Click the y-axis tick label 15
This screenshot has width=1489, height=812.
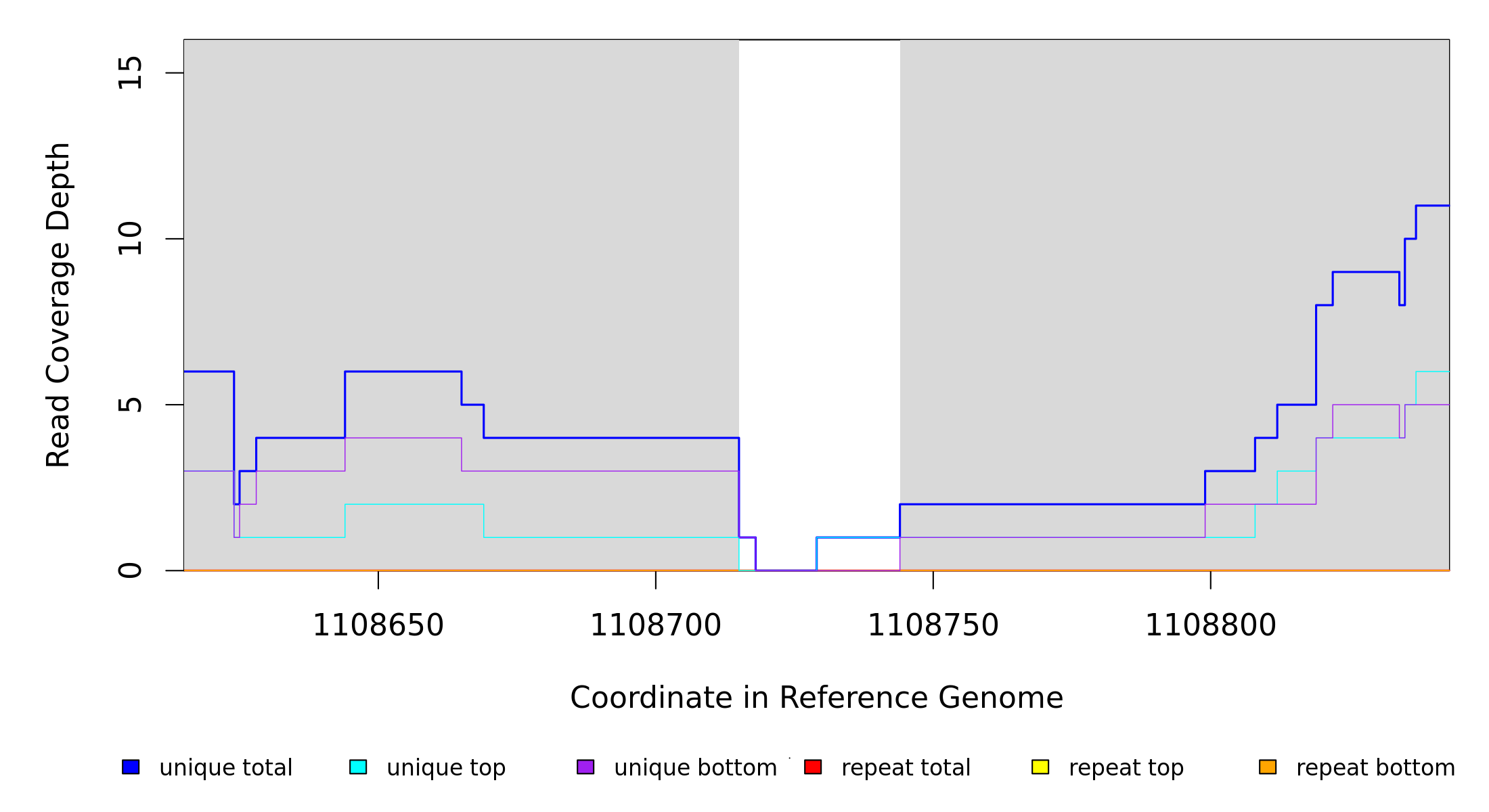point(130,73)
